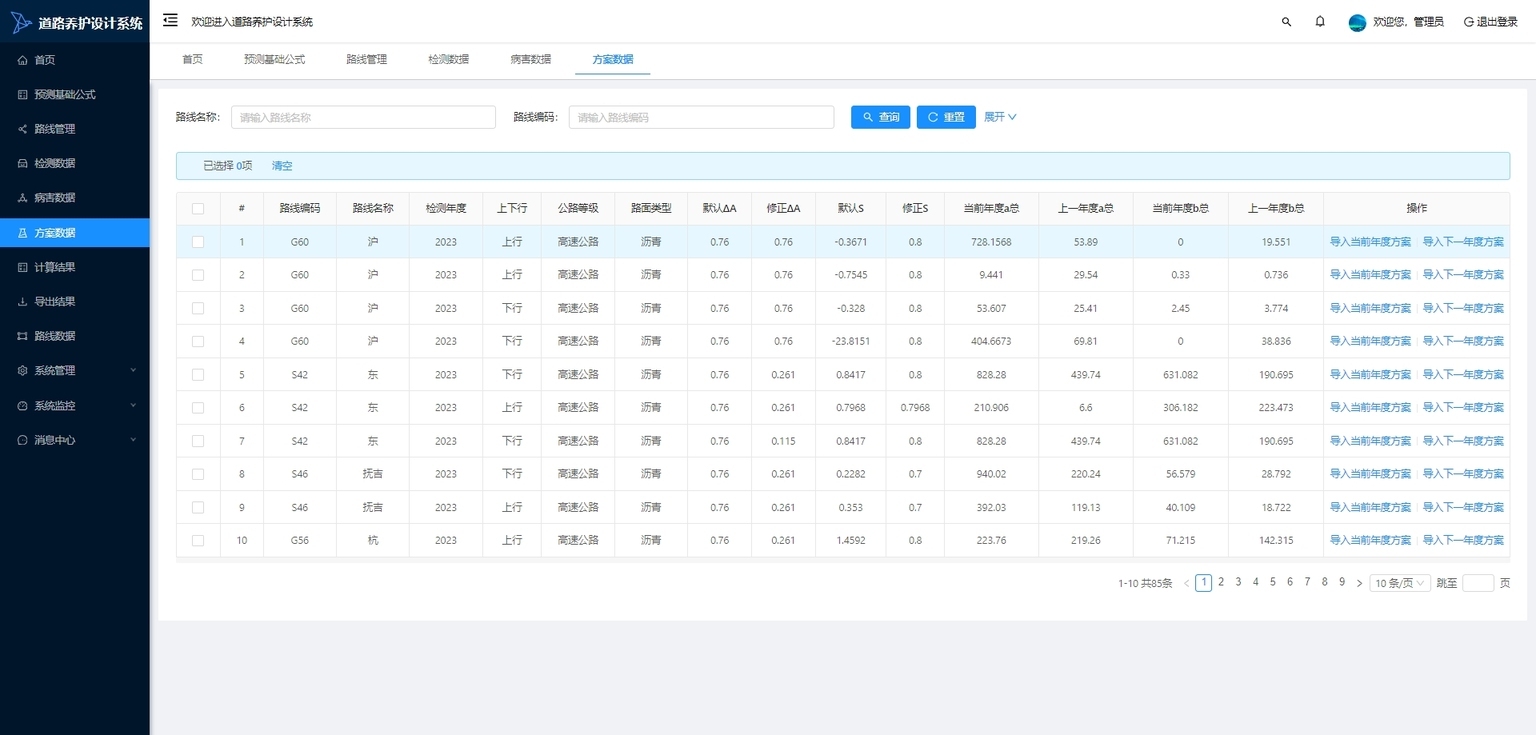Open the notification bell icon
This screenshot has width=1536, height=735.
(1320, 21)
